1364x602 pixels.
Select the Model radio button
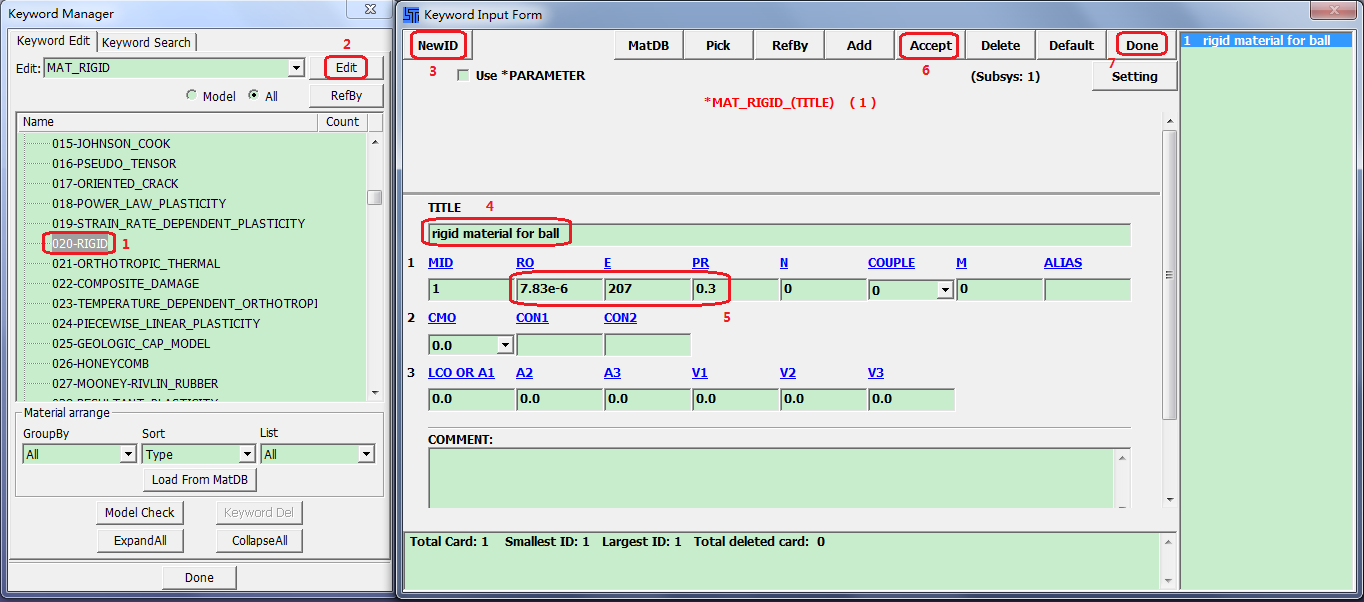(192, 96)
